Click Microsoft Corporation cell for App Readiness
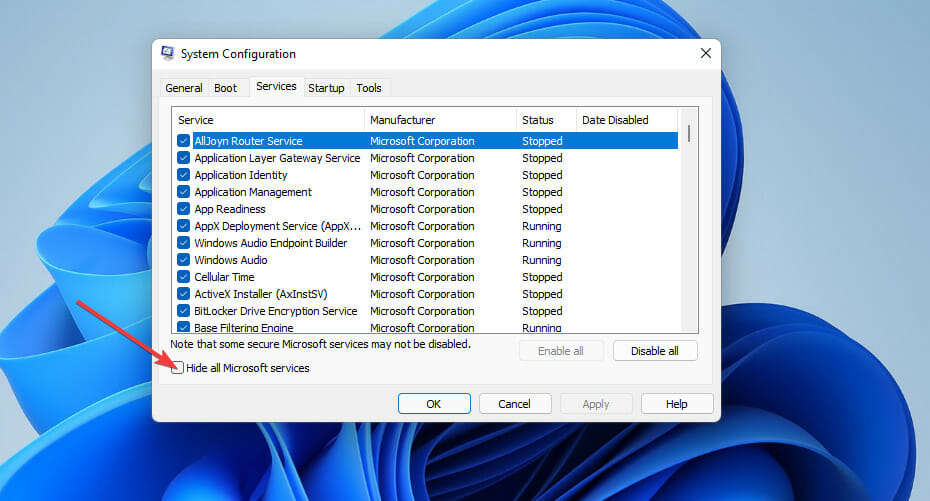The width and height of the screenshot is (930, 501). click(x=422, y=209)
